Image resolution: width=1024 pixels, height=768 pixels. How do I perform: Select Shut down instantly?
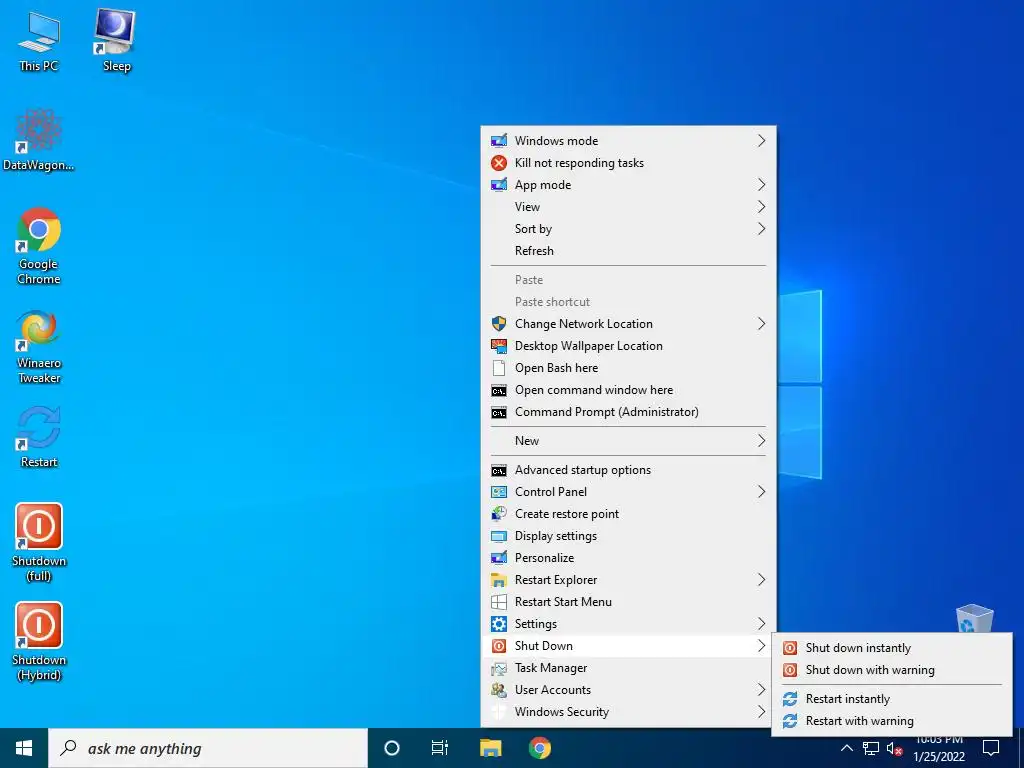[892, 648]
